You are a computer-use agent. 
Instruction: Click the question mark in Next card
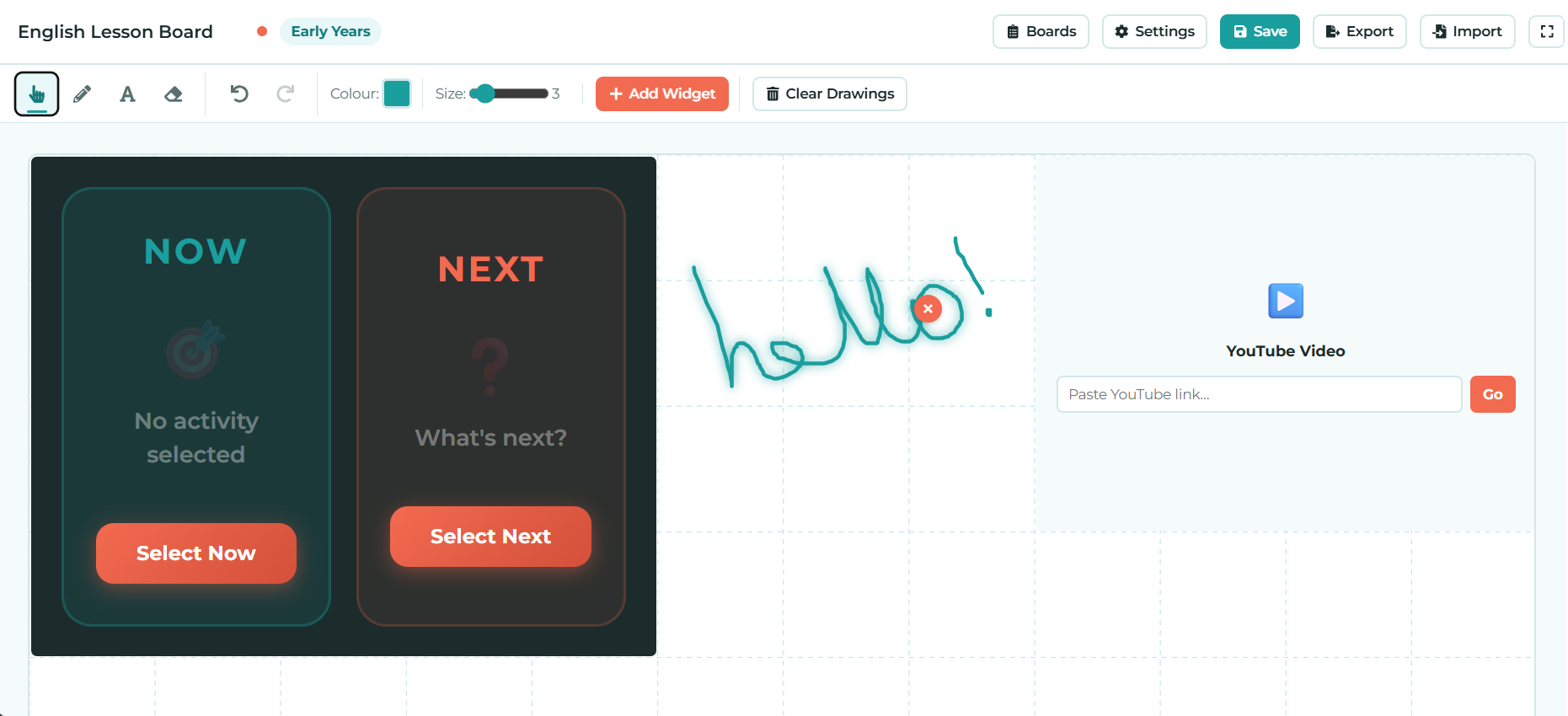coord(490,366)
